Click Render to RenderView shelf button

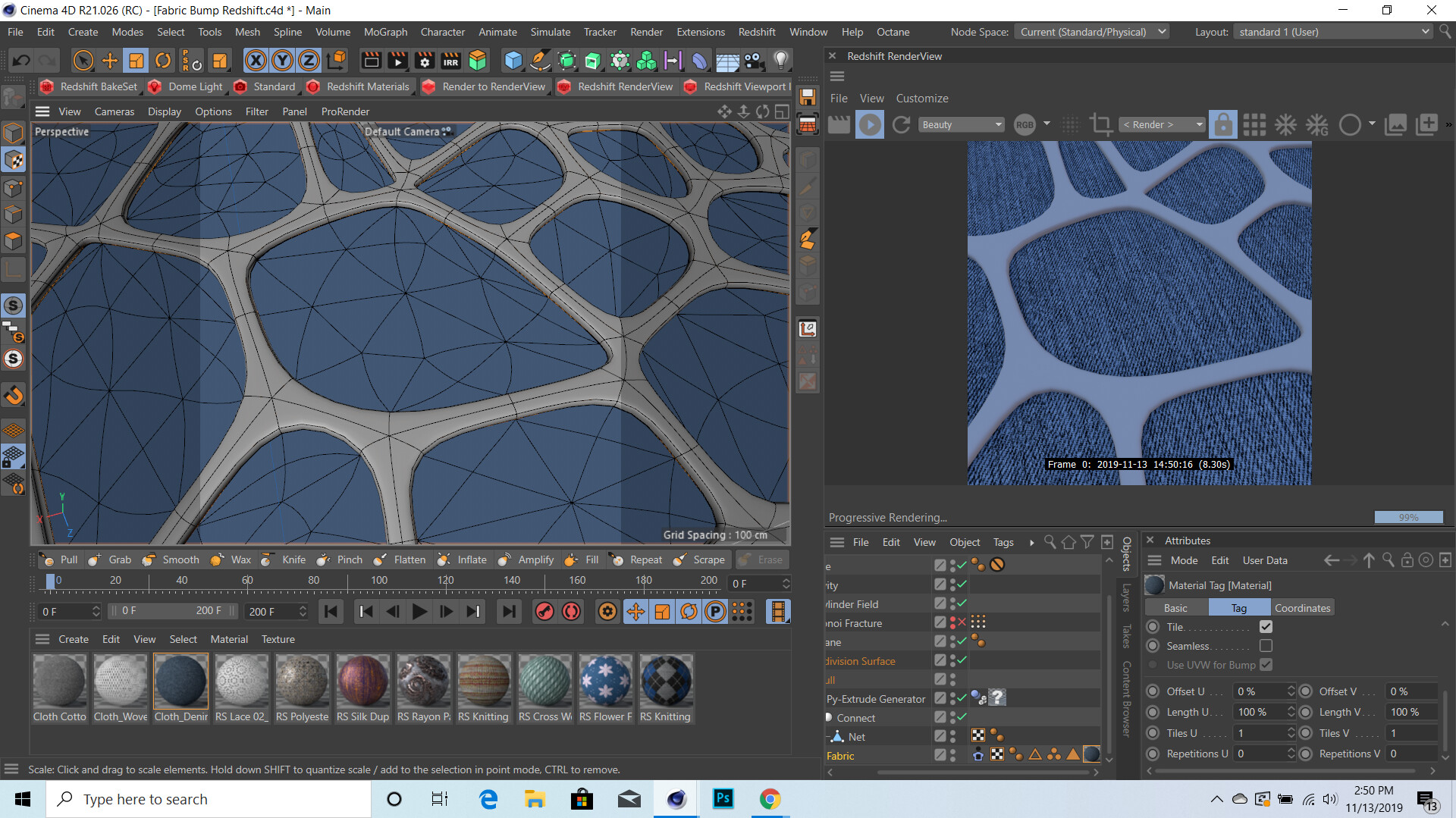[484, 86]
